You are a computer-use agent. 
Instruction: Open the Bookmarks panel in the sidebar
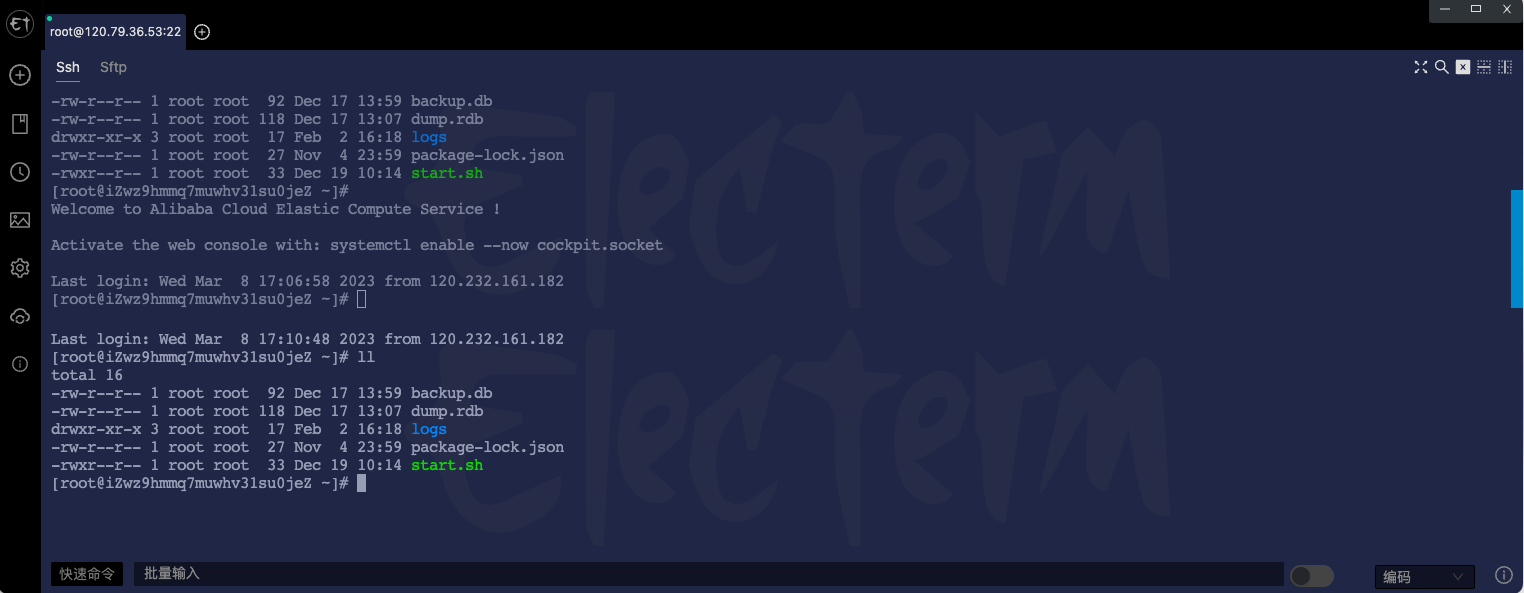19,122
